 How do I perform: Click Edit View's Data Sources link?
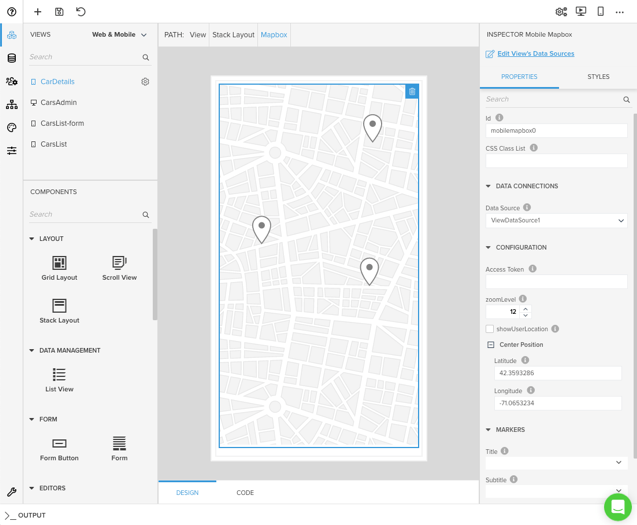click(x=535, y=54)
